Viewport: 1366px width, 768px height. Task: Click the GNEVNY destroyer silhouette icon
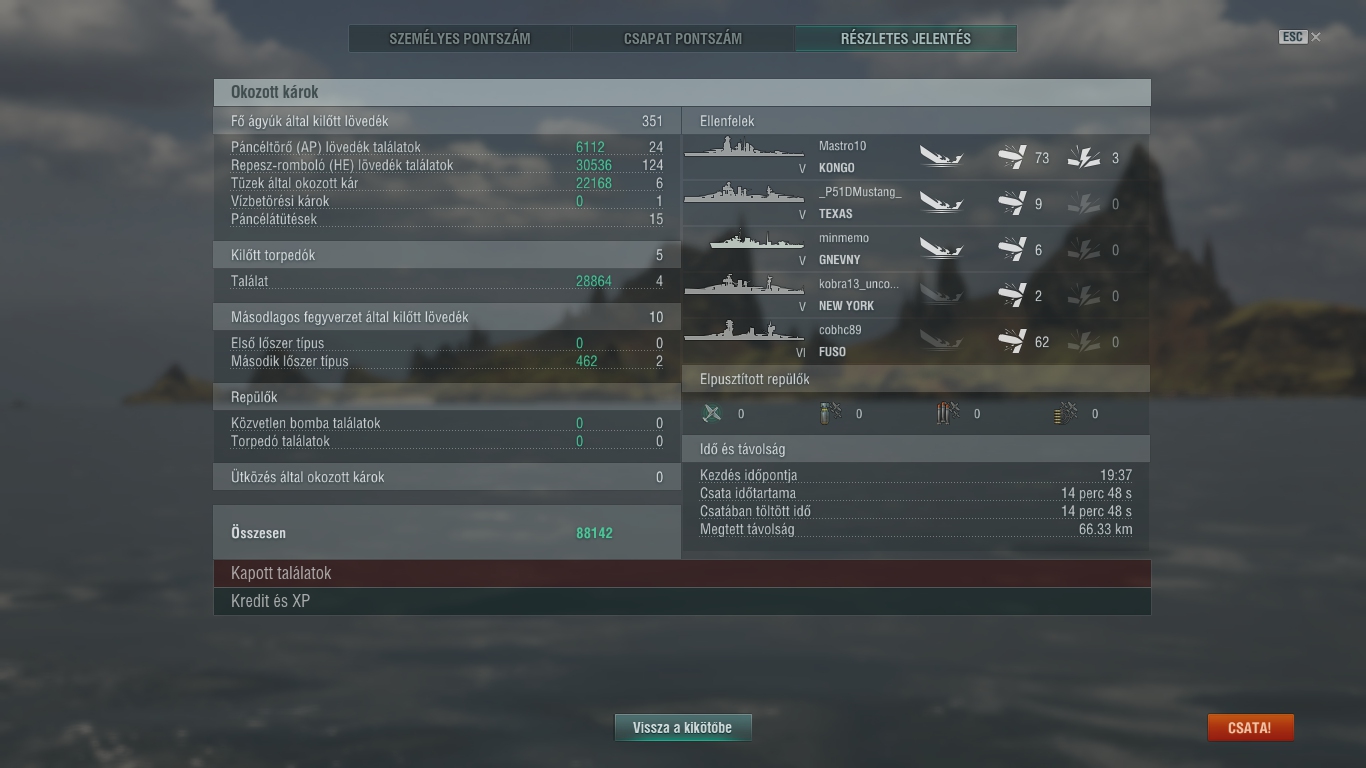[757, 241]
